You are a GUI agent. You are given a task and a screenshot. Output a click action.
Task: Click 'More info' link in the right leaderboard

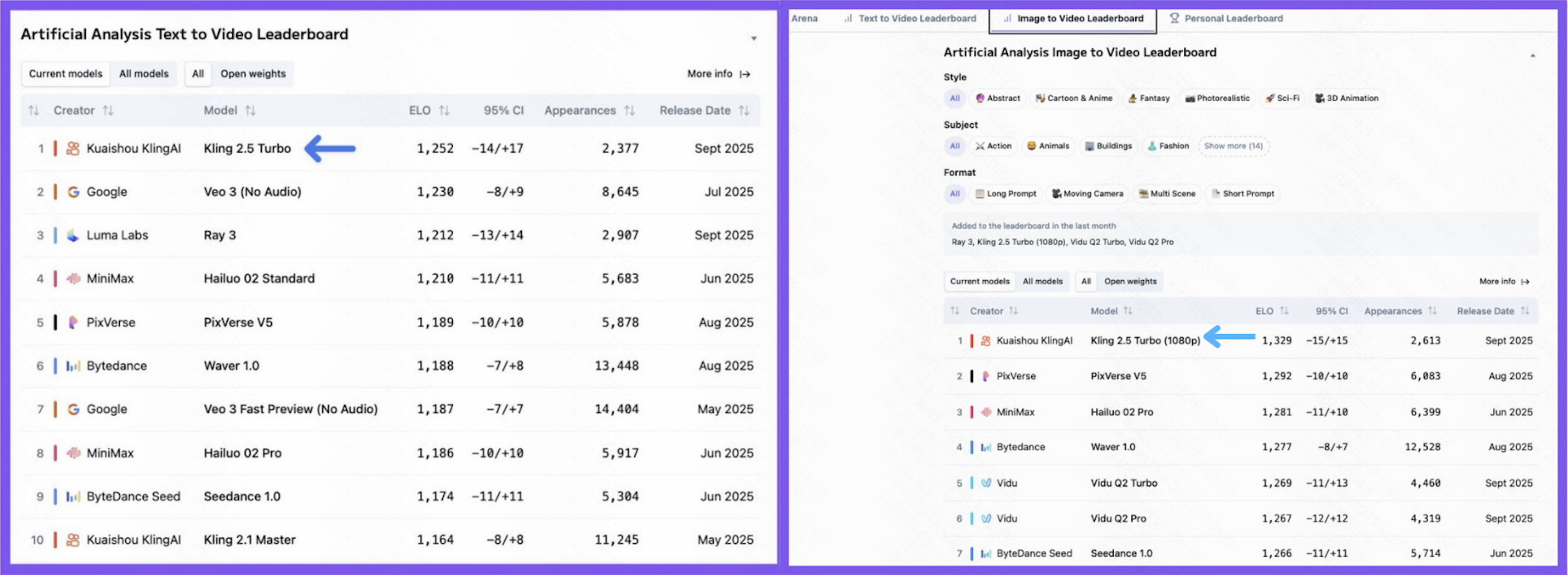point(1504,281)
